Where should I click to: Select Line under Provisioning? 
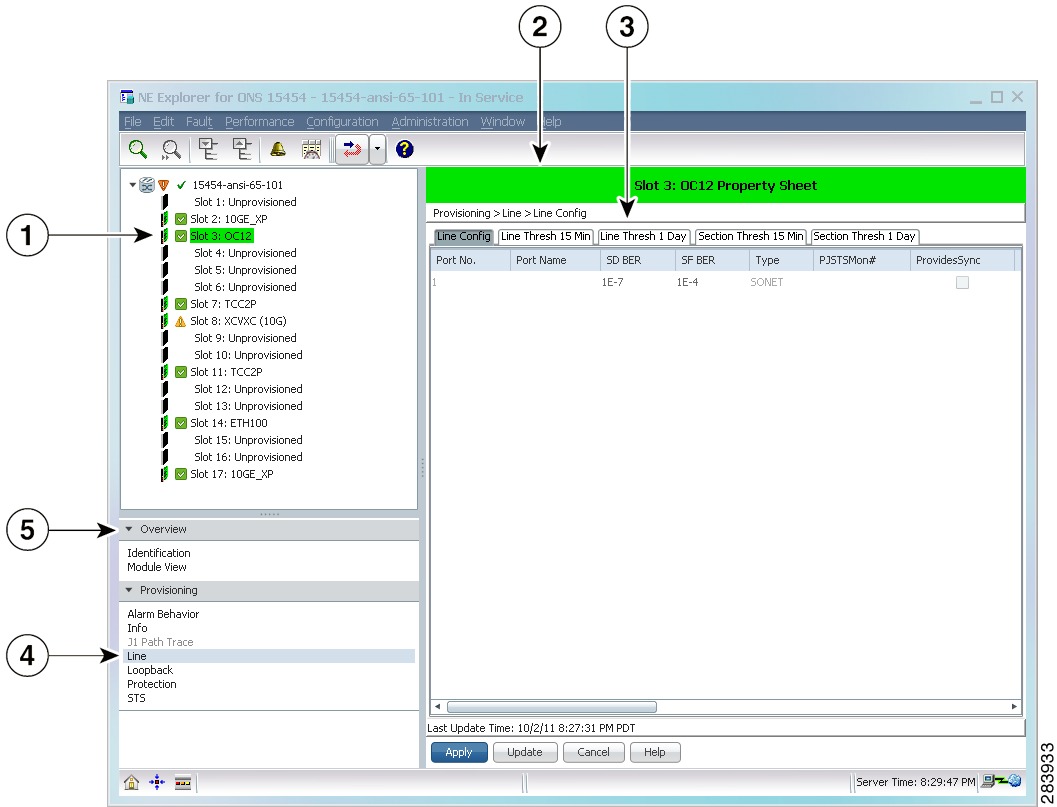click(268, 656)
